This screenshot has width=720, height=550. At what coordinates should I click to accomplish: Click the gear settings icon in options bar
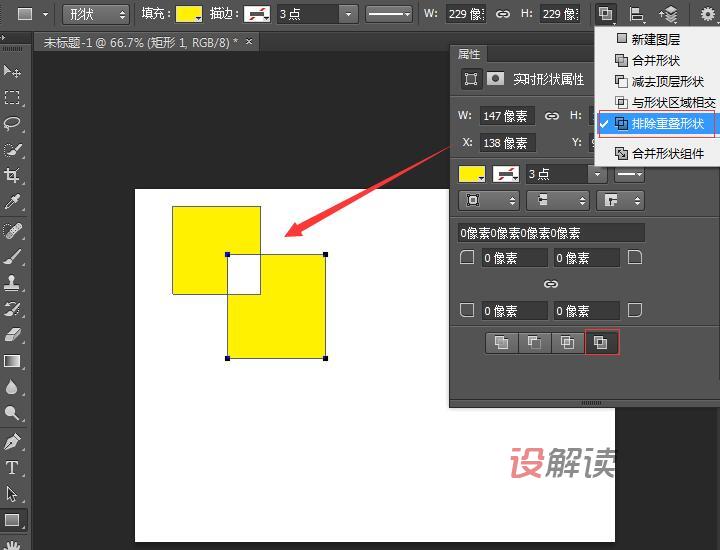point(708,14)
